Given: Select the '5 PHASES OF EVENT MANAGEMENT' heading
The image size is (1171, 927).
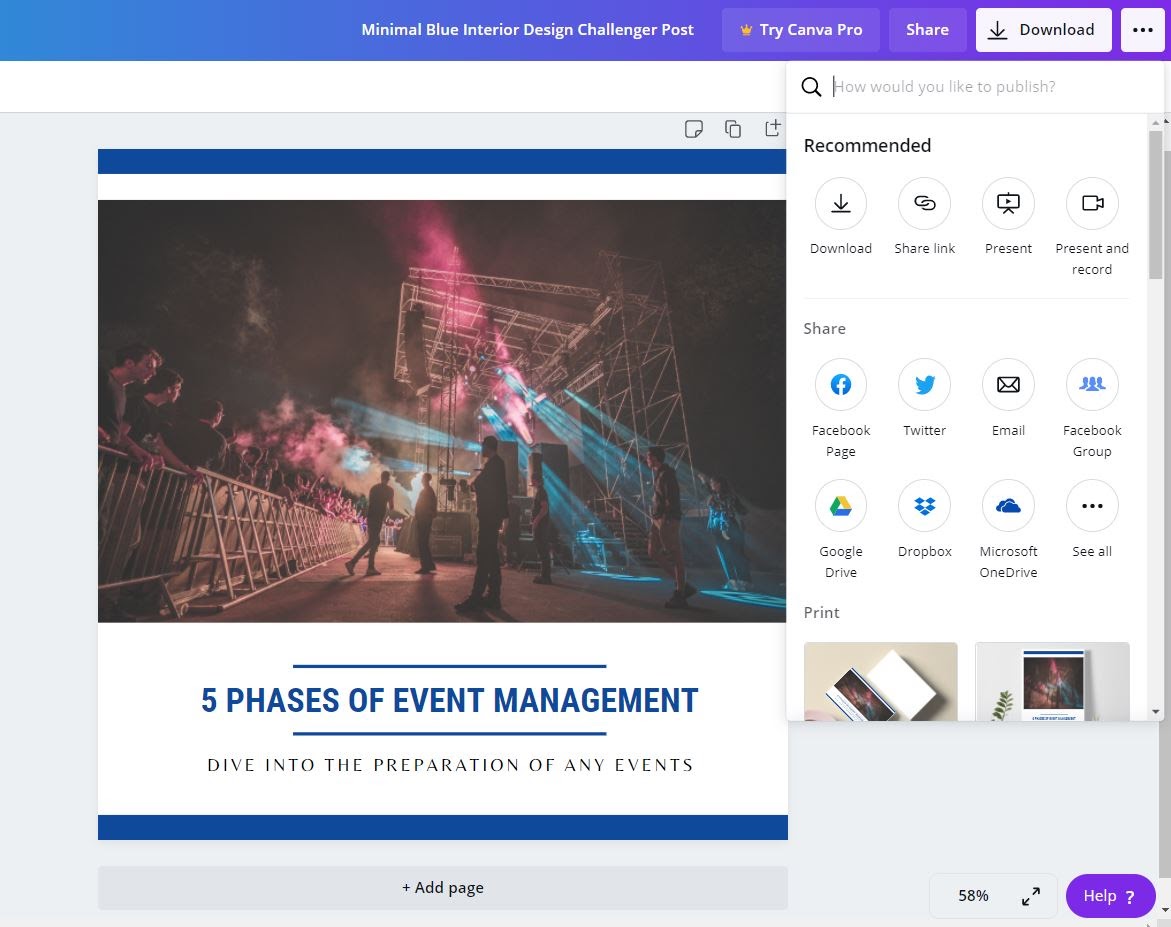Looking at the screenshot, I should pos(450,701).
